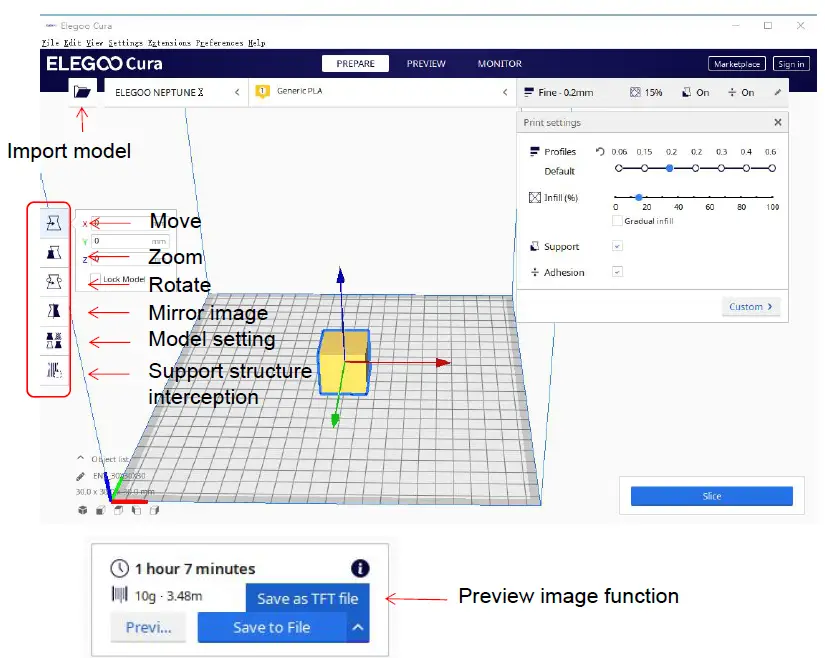Open the per-model settings tool
This screenshot has height=658, width=825.
pos(54,341)
